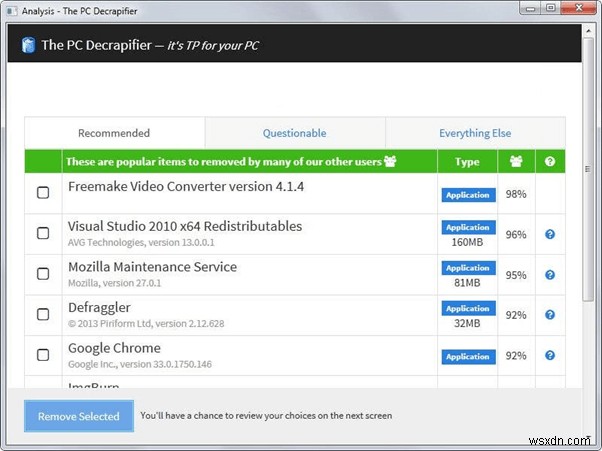Open help icon for Mozilla Maintenance Service

(550, 275)
